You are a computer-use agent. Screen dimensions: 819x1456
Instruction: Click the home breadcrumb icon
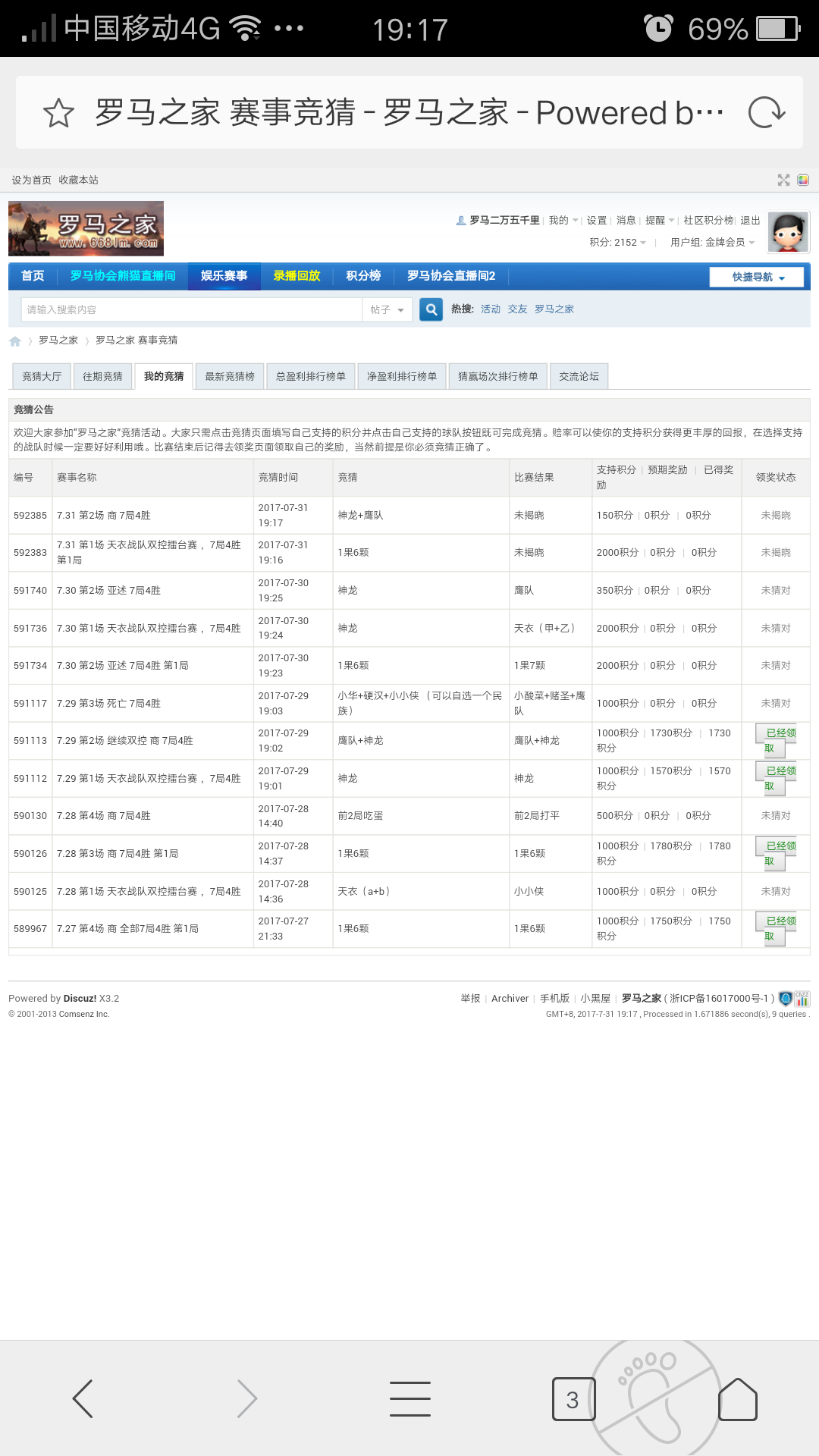(x=15, y=341)
